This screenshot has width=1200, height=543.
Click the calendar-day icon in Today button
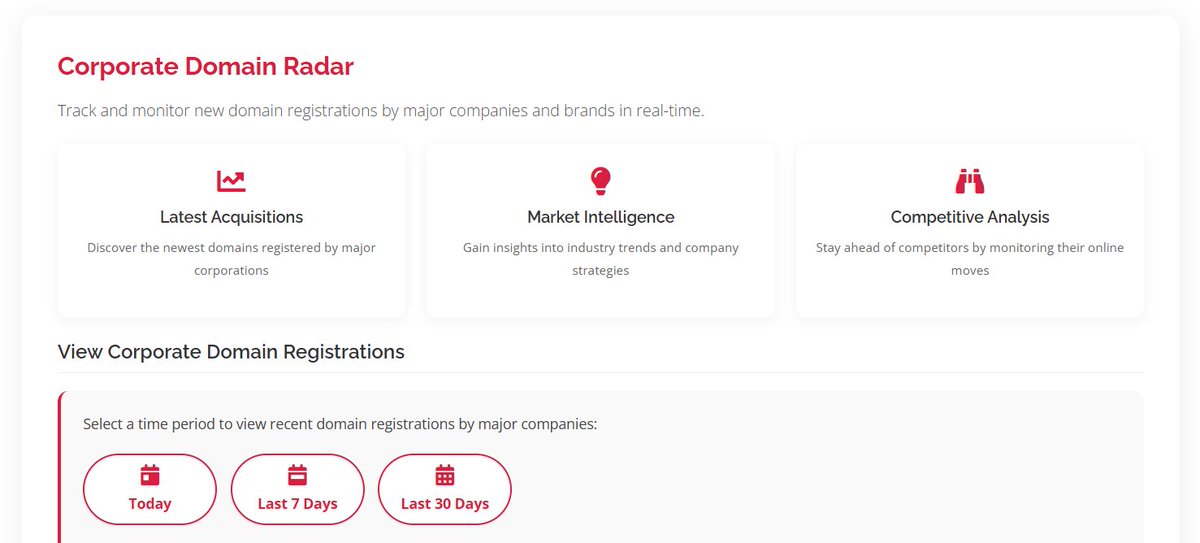[x=150, y=475]
